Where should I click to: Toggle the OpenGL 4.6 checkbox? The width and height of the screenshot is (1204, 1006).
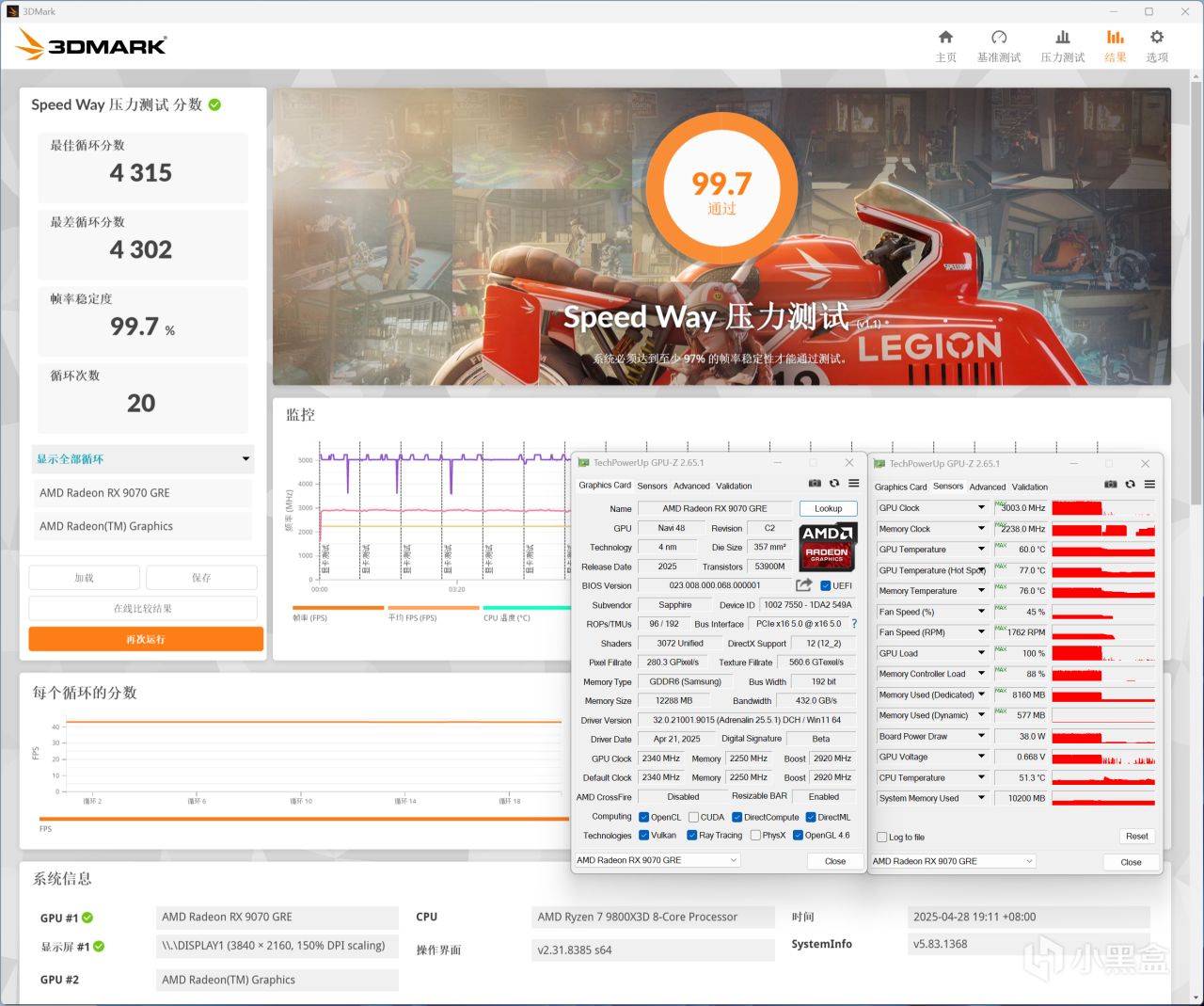point(798,836)
